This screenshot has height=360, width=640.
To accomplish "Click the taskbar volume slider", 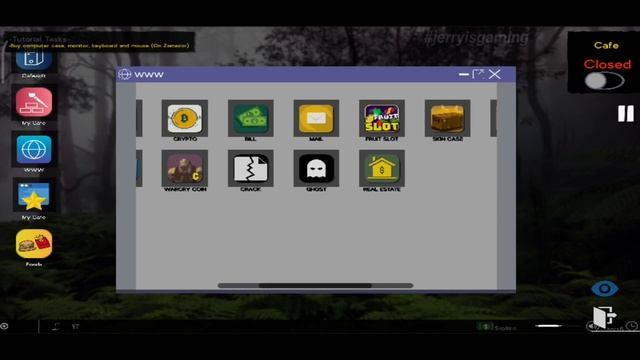I will pos(558,326).
